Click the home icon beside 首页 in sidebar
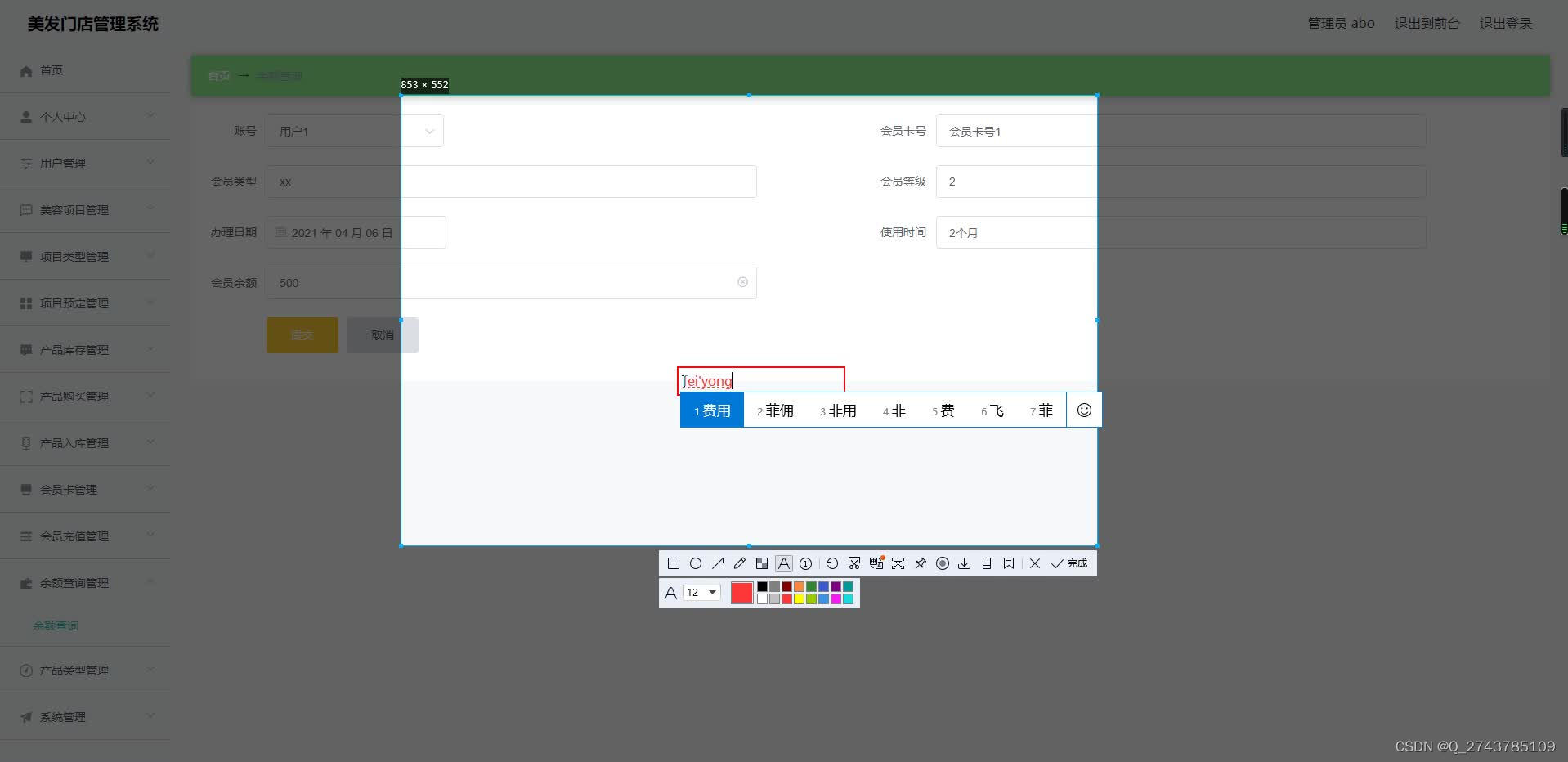Image resolution: width=1568 pixels, height=762 pixels. [26, 70]
